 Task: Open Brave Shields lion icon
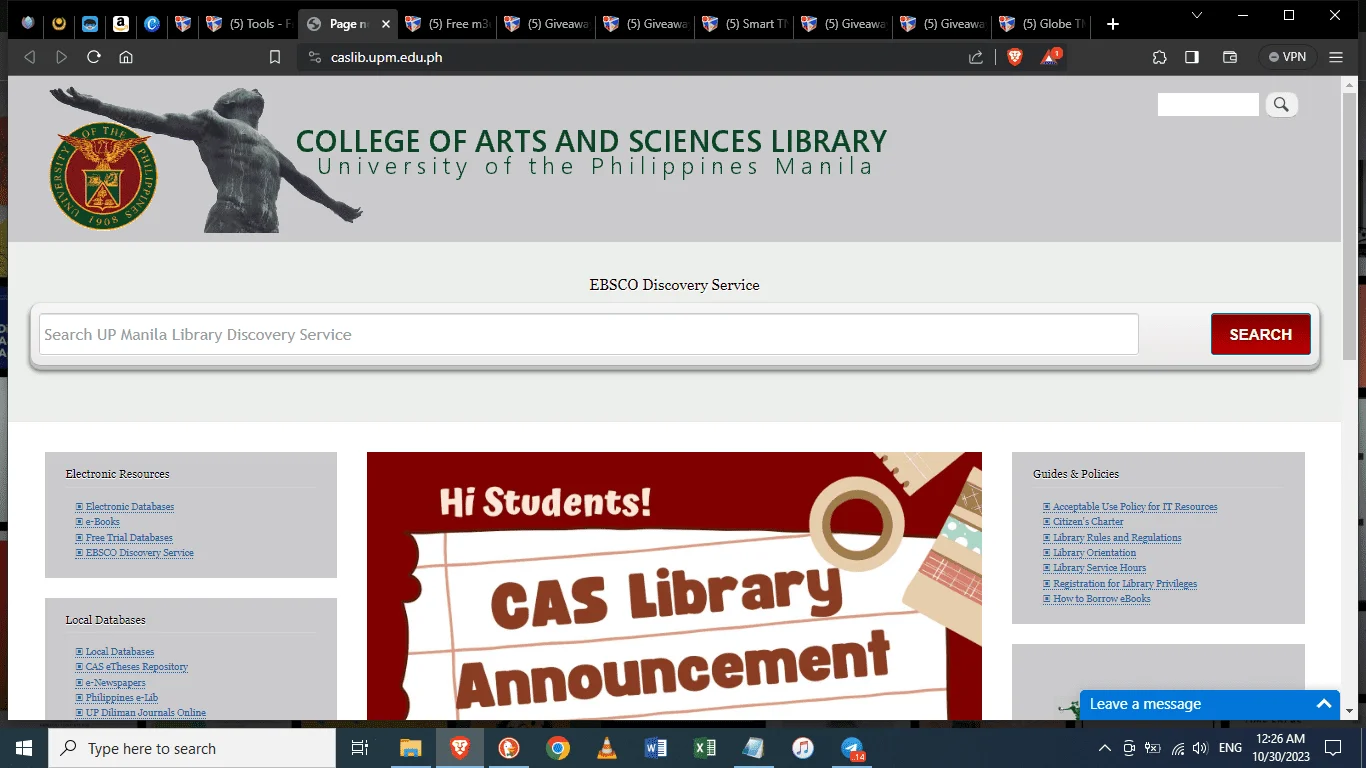(x=1015, y=57)
